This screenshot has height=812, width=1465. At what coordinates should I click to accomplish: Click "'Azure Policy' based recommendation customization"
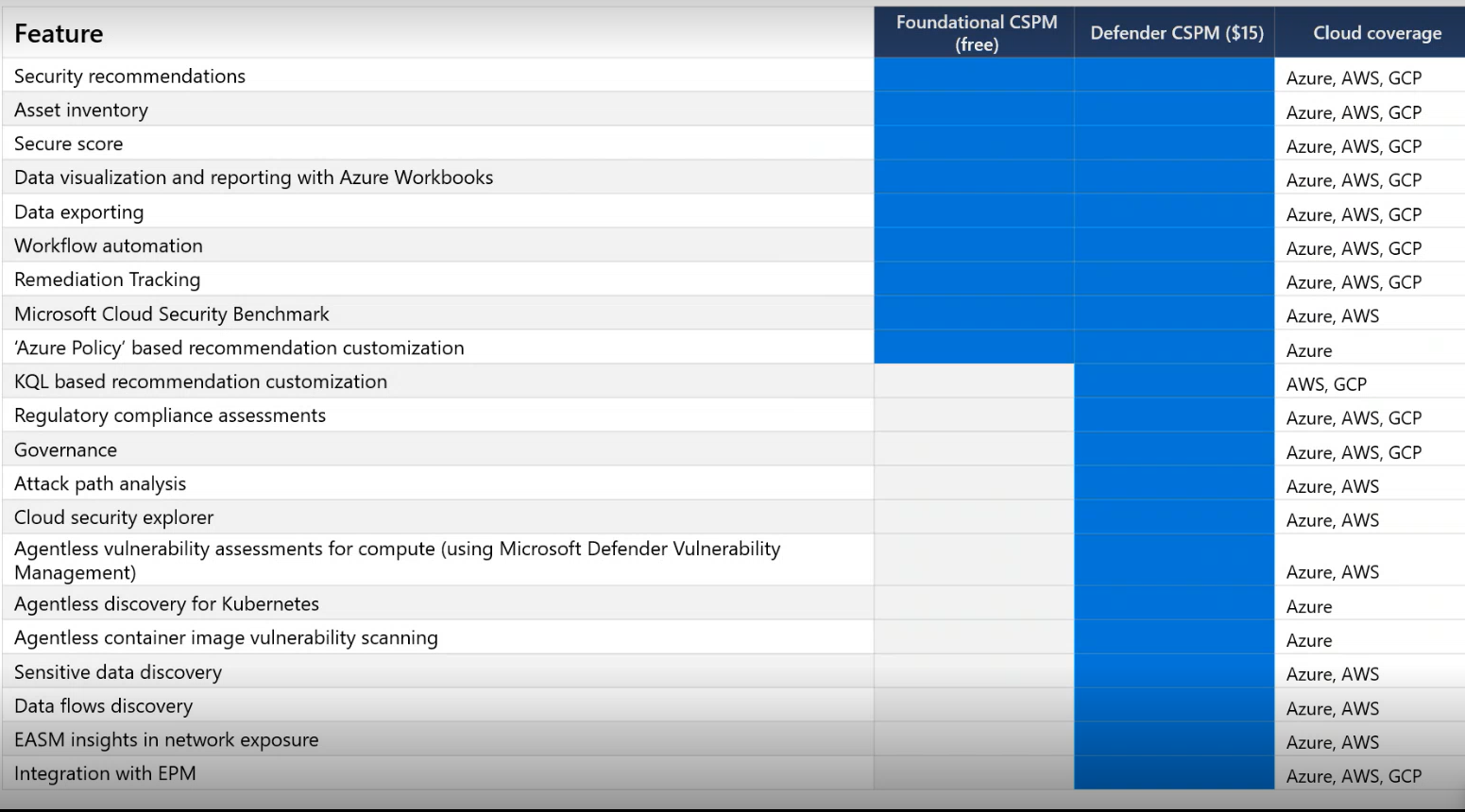(x=239, y=348)
